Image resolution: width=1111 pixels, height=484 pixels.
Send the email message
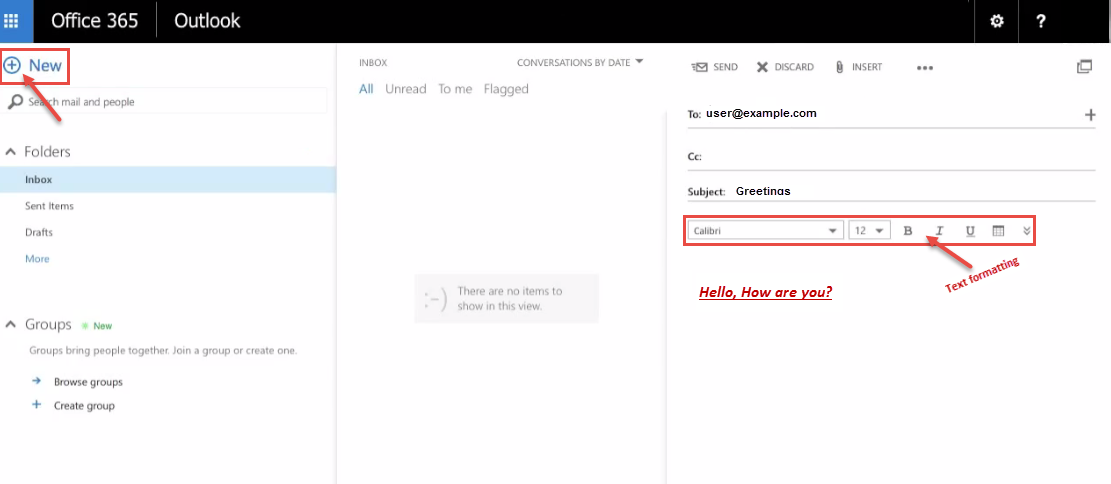point(714,67)
